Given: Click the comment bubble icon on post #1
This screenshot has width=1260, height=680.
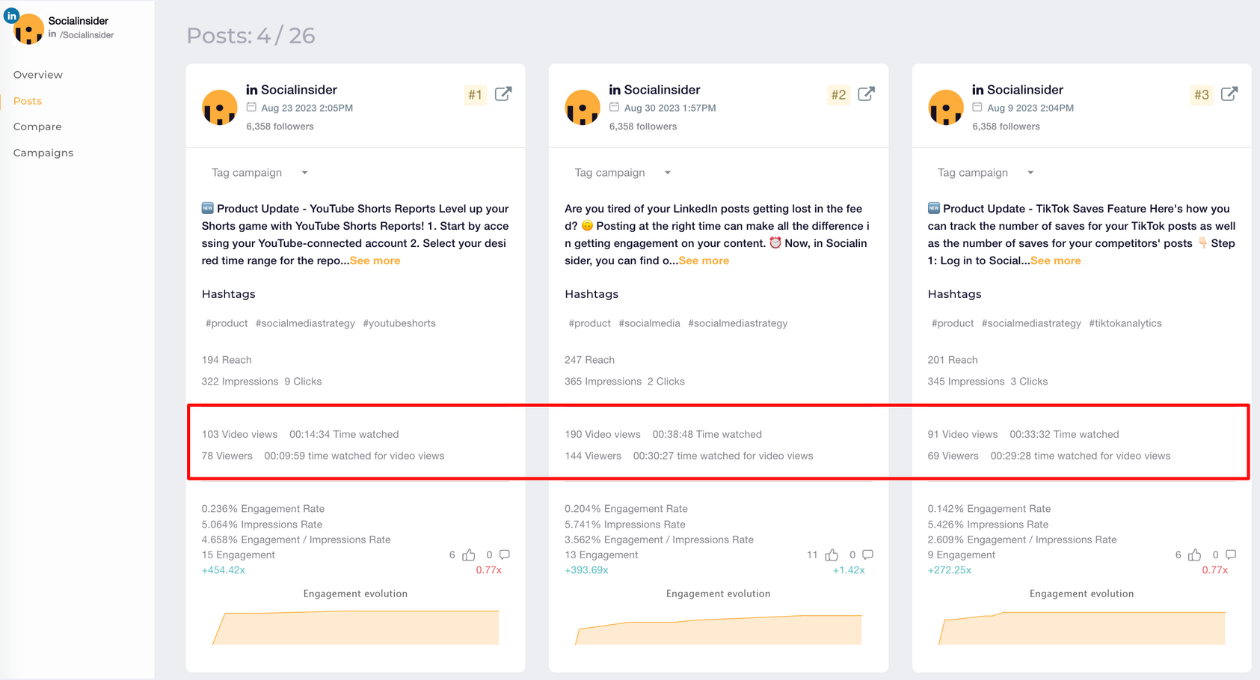Looking at the screenshot, I should point(504,555).
